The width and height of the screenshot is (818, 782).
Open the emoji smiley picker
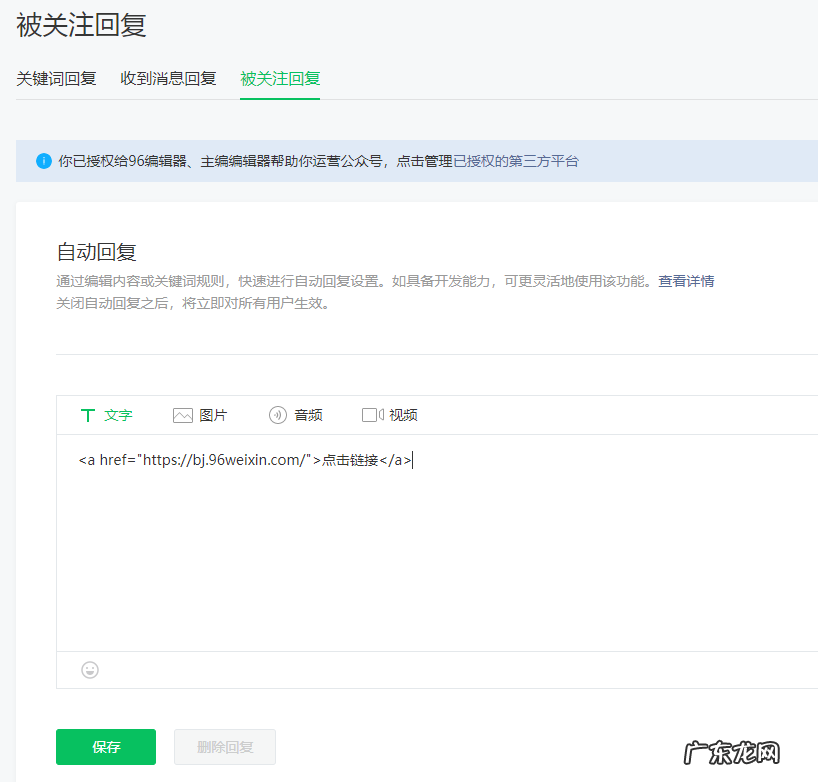90,670
